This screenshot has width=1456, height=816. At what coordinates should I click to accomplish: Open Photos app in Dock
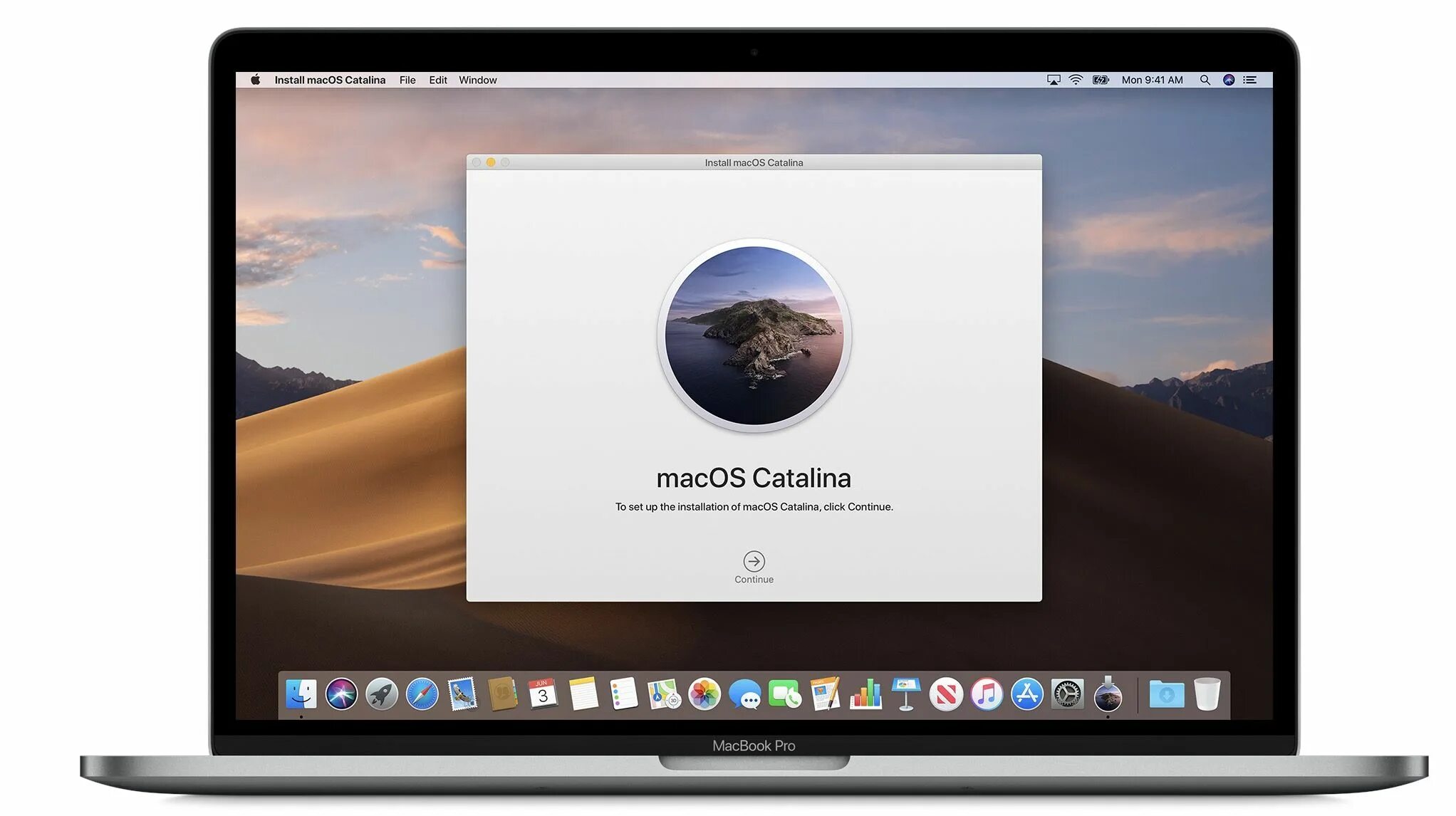[x=704, y=694]
